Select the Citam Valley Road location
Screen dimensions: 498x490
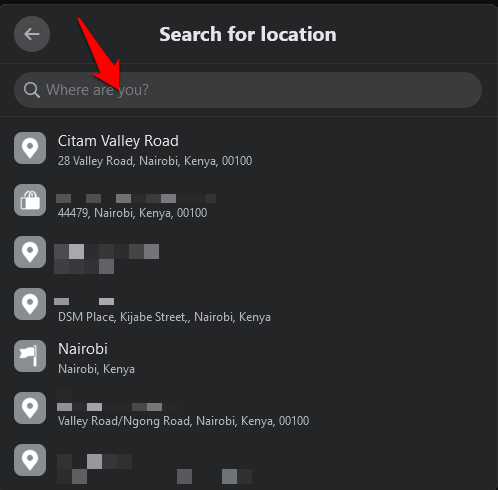click(249, 148)
